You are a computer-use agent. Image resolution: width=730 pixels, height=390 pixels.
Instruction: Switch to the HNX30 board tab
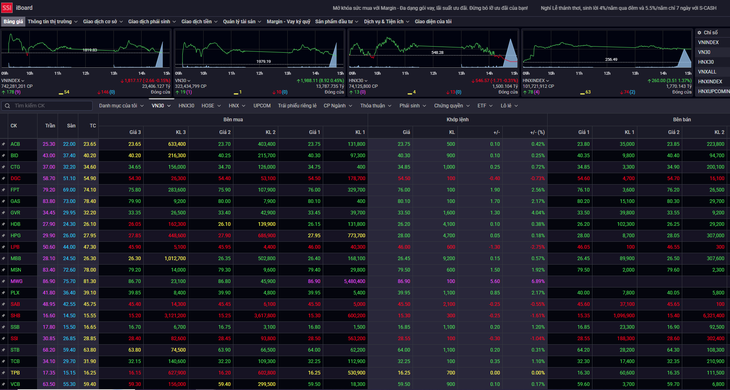point(186,106)
